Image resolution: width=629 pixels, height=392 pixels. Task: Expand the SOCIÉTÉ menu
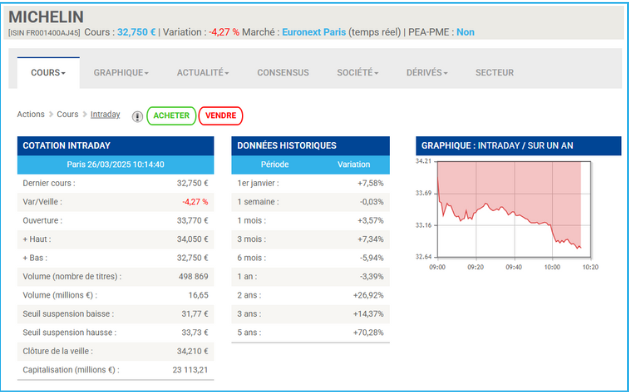pos(357,73)
